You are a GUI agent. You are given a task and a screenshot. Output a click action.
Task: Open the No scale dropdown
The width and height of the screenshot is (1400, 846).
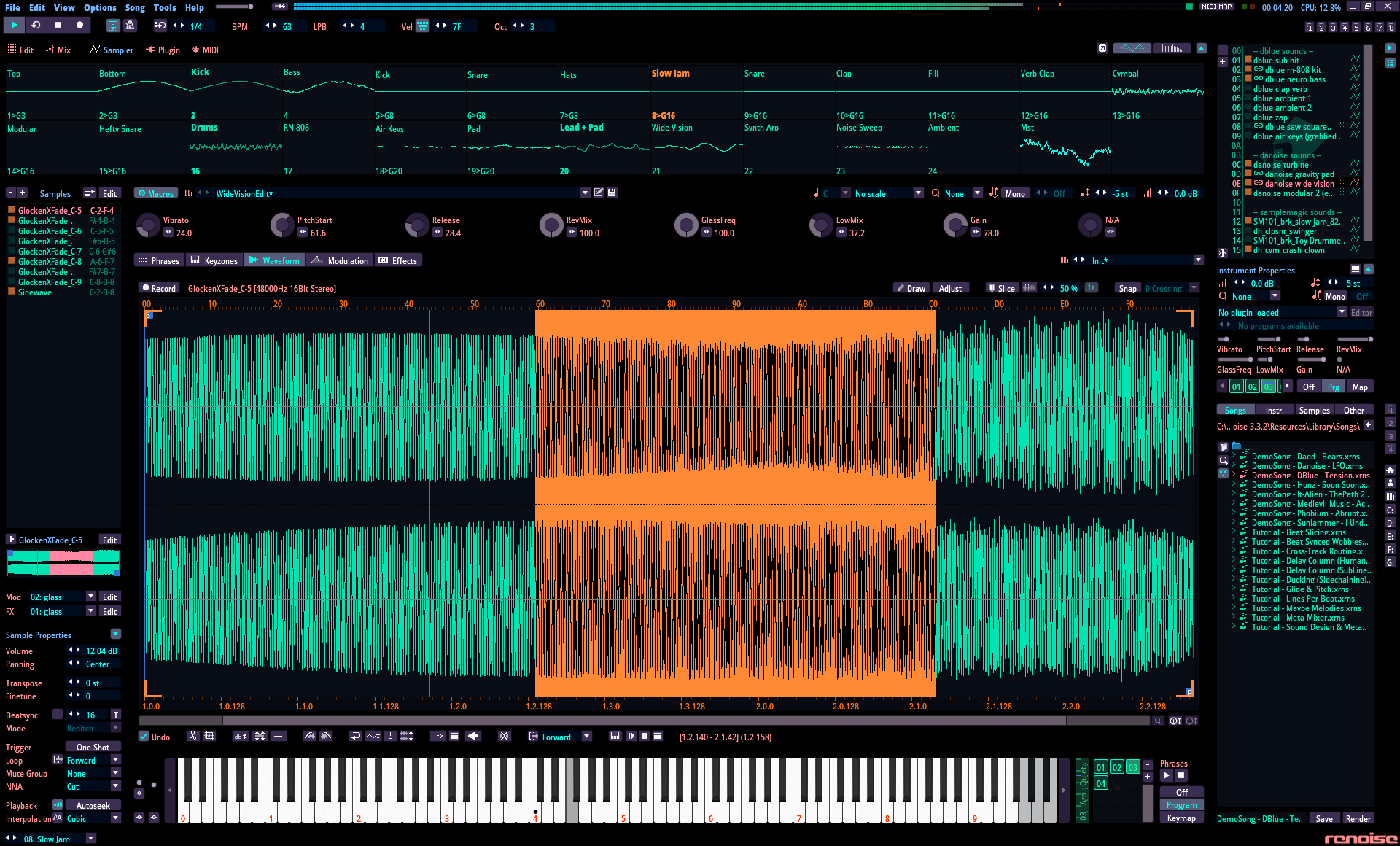(888, 193)
